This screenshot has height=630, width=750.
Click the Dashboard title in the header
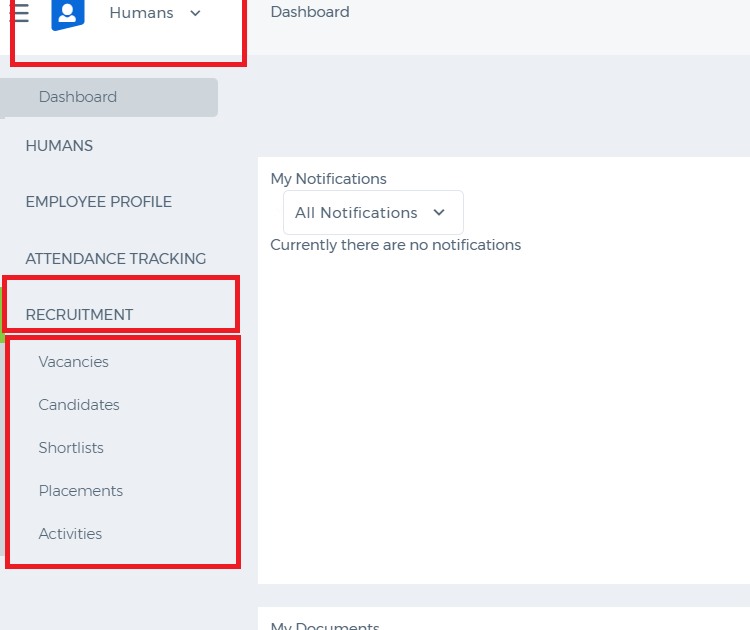[310, 12]
